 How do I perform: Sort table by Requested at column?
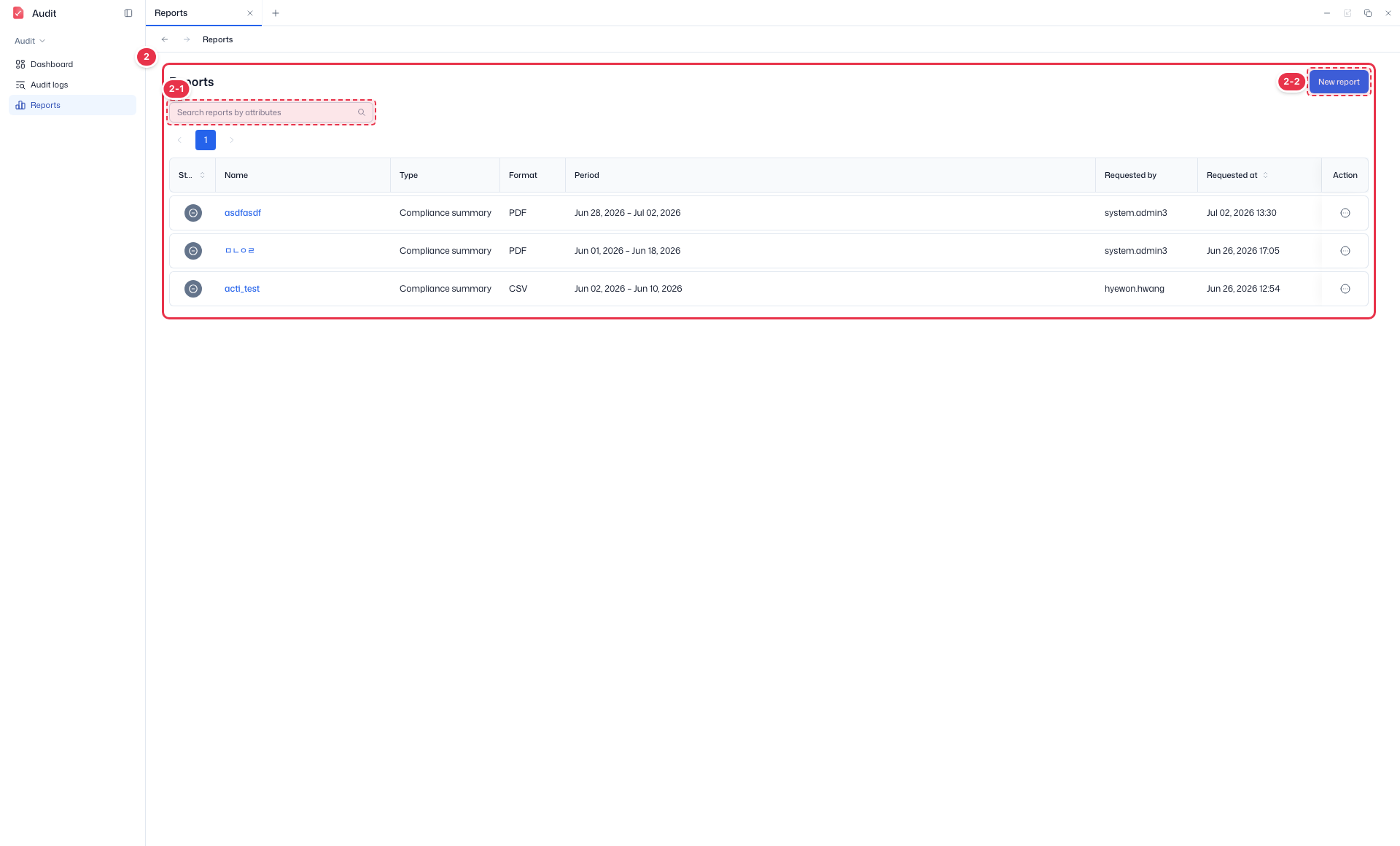click(x=1265, y=175)
